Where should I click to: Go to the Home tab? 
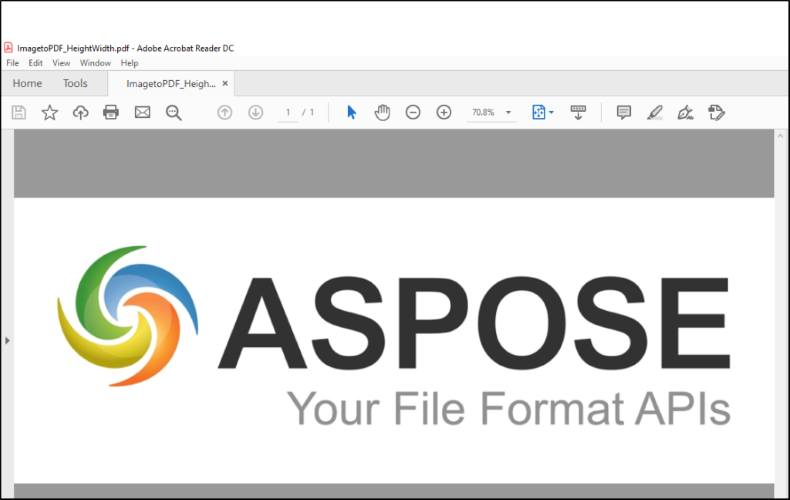[27, 84]
